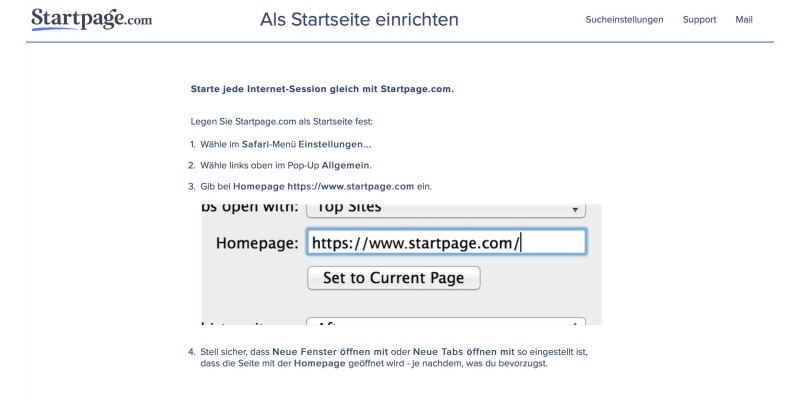Click the bold heading 'Starte jede Internet-Session'

coord(321,89)
